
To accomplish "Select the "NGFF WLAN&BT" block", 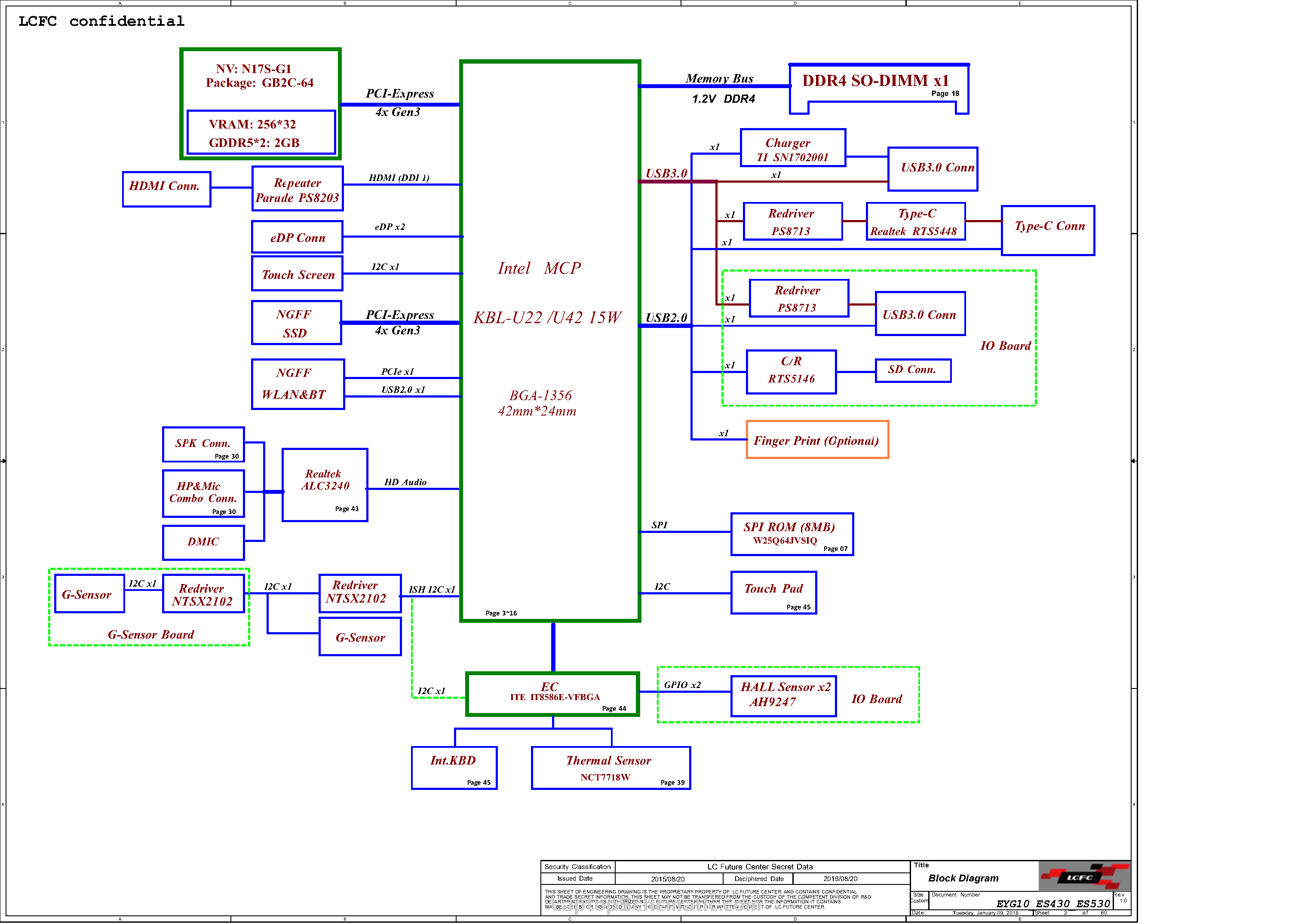I will point(298,384).
